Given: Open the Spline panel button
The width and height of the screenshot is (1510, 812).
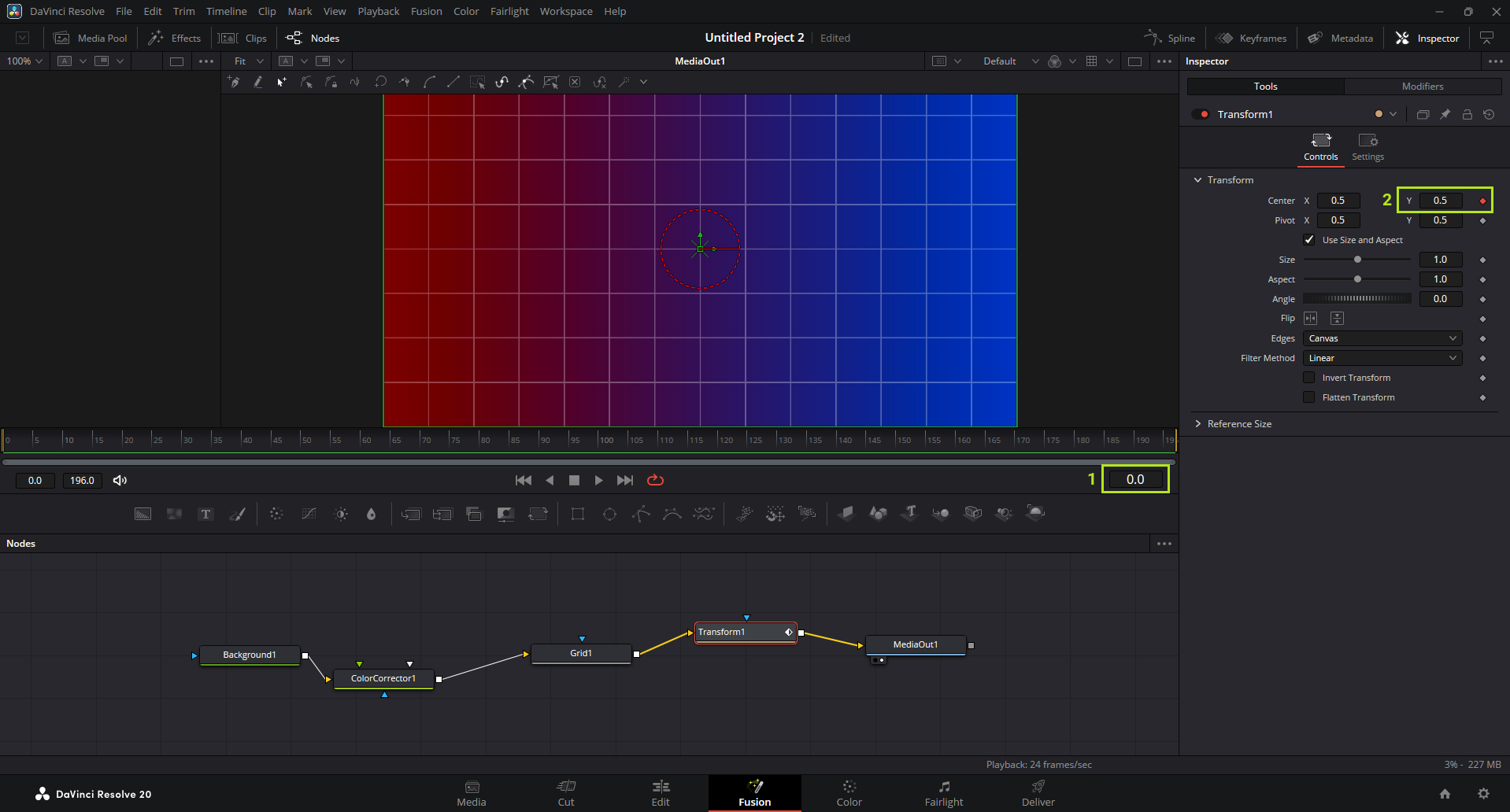Looking at the screenshot, I should 1170,38.
